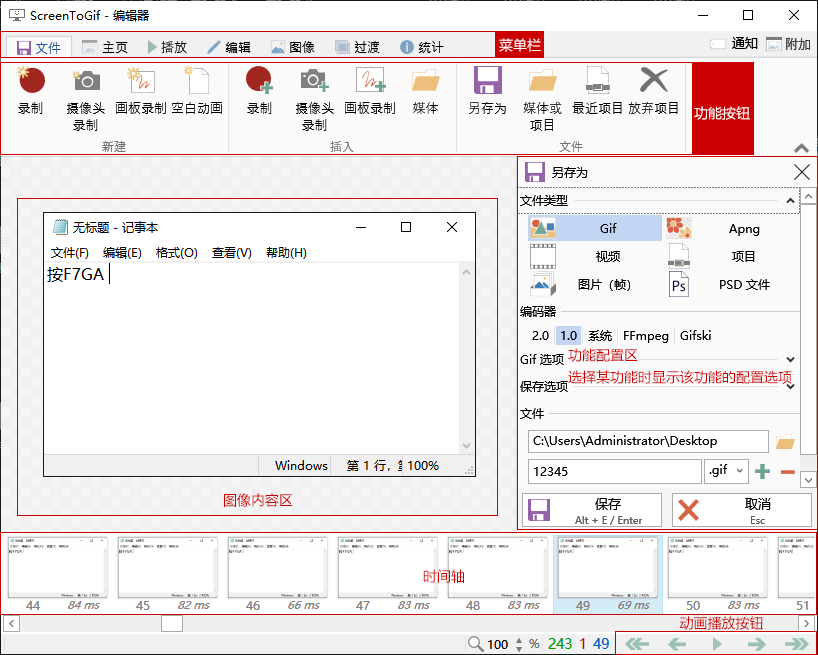
Task: Insert 媒体 from folder icon
Action: (x=425, y=91)
